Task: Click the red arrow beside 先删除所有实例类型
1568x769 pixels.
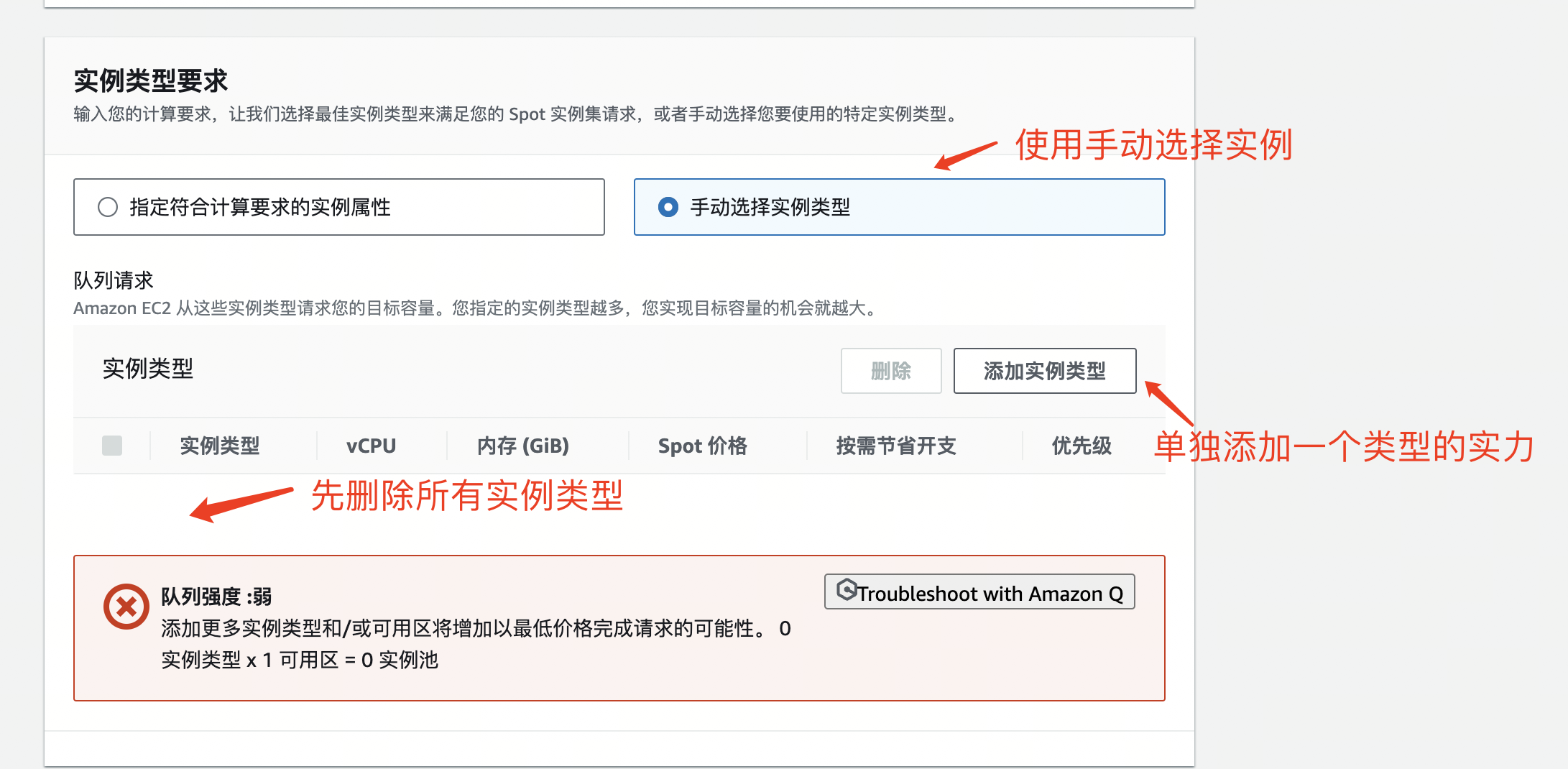Action: (x=241, y=504)
